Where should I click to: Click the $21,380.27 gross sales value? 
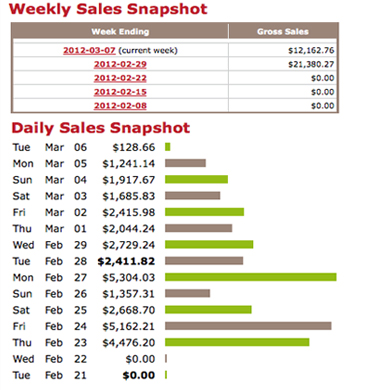click(x=311, y=64)
